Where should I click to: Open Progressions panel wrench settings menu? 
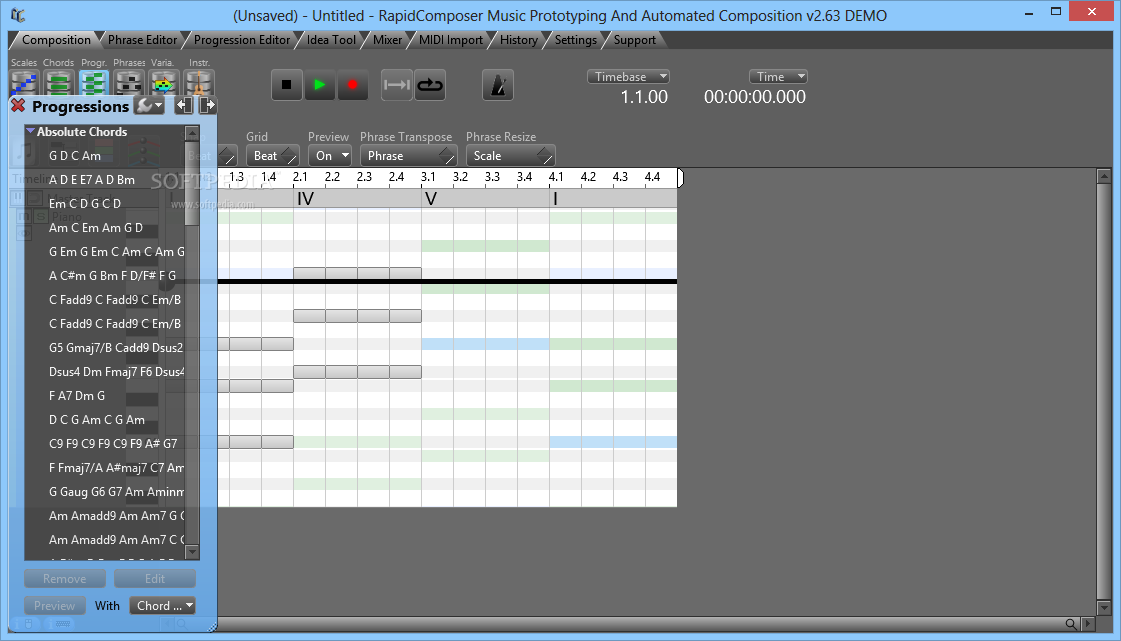pos(149,106)
